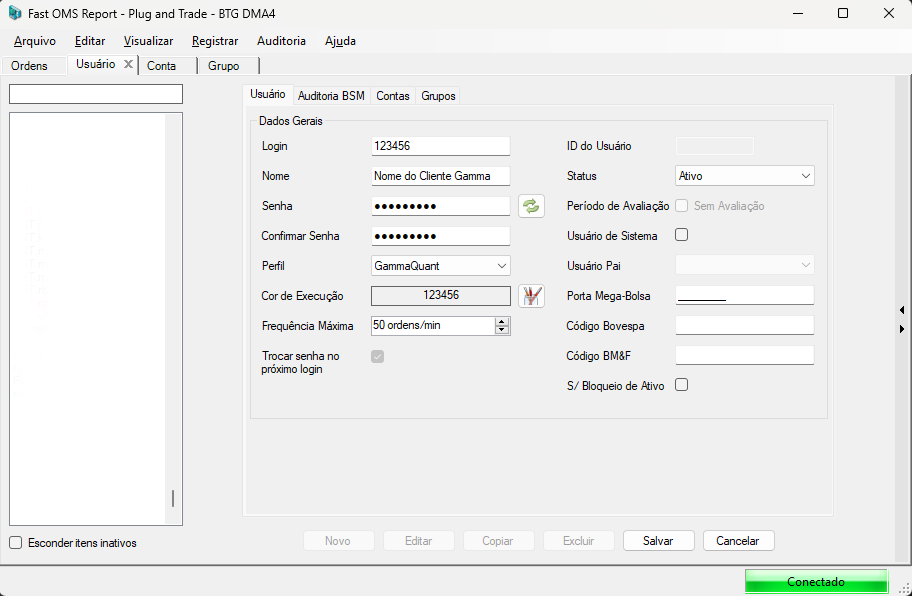Click the regenerate password refresh icon
The width and height of the screenshot is (912, 596).
531,206
